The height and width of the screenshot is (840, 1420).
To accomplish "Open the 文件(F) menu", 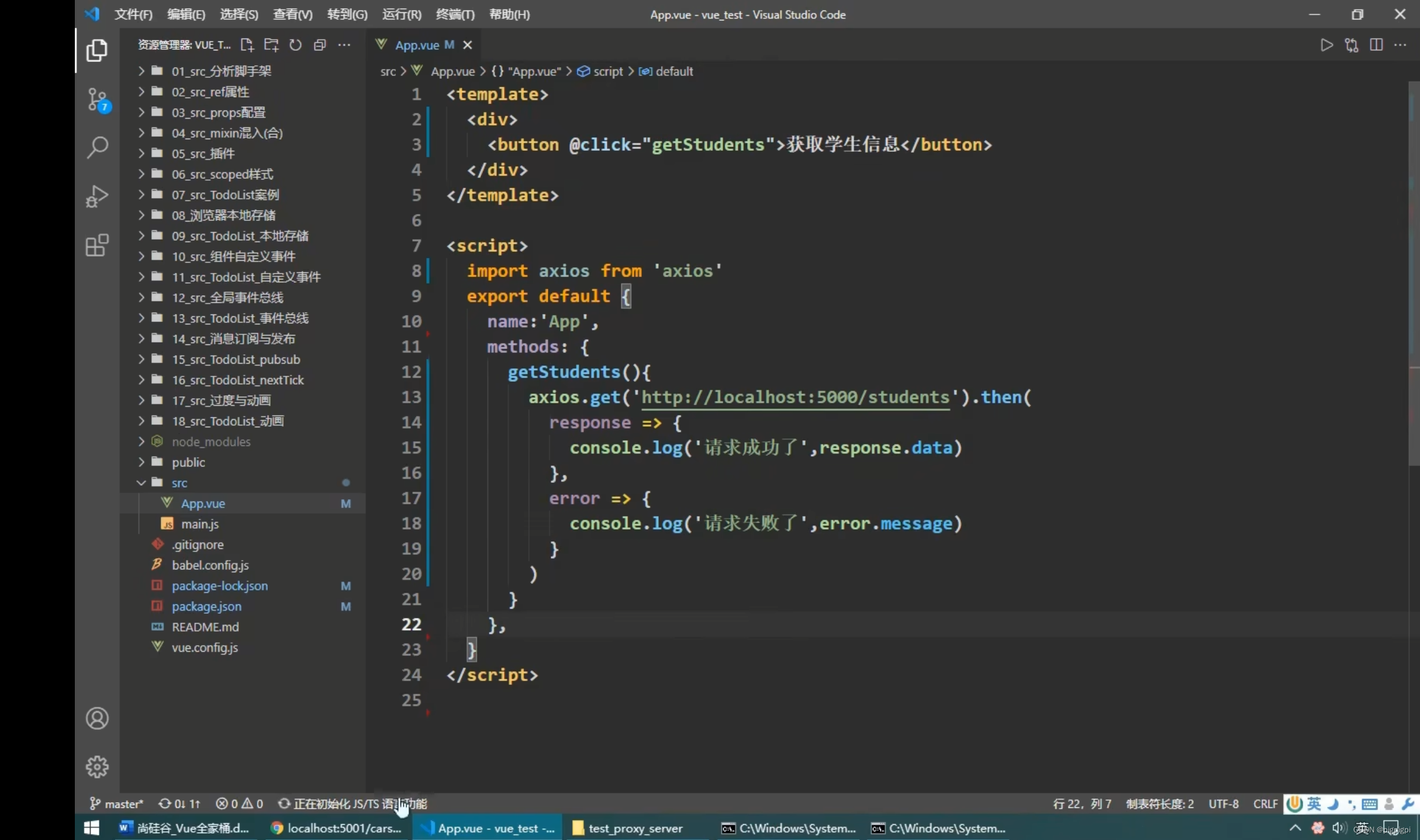I will coord(133,15).
